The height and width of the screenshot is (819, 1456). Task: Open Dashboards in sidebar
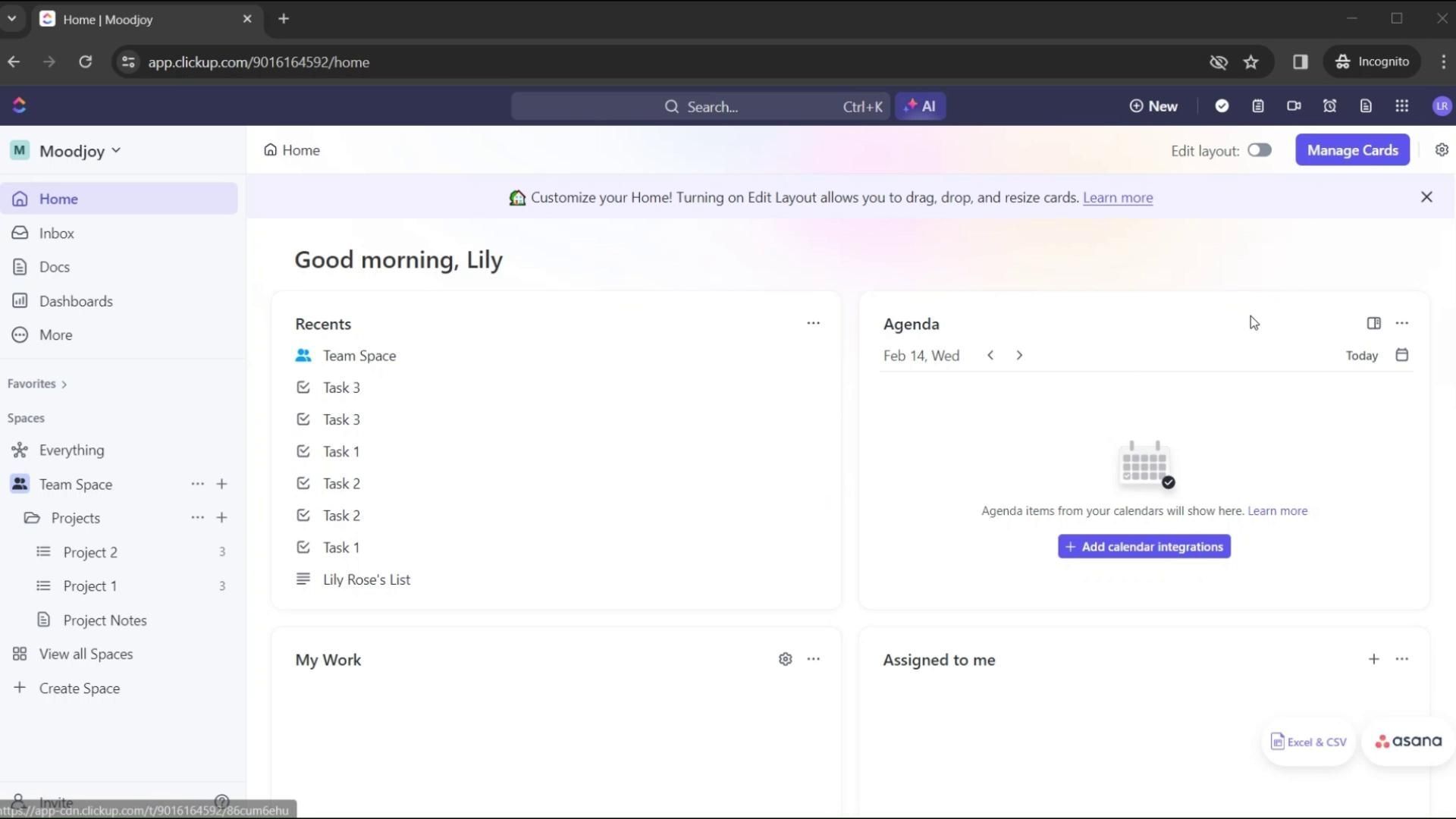tap(76, 301)
